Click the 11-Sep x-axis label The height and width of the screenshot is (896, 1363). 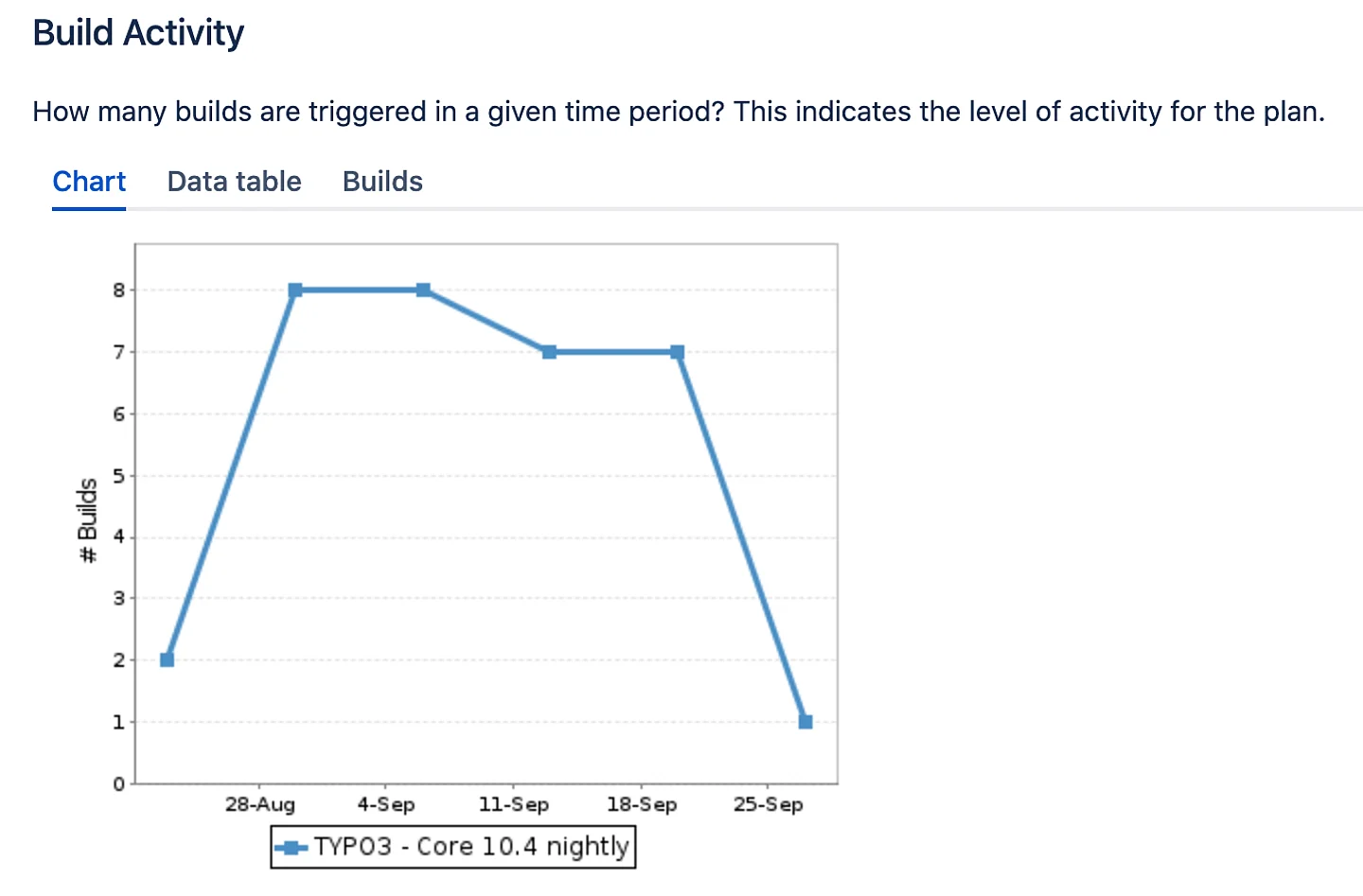pyautogui.click(x=514, y=805)
